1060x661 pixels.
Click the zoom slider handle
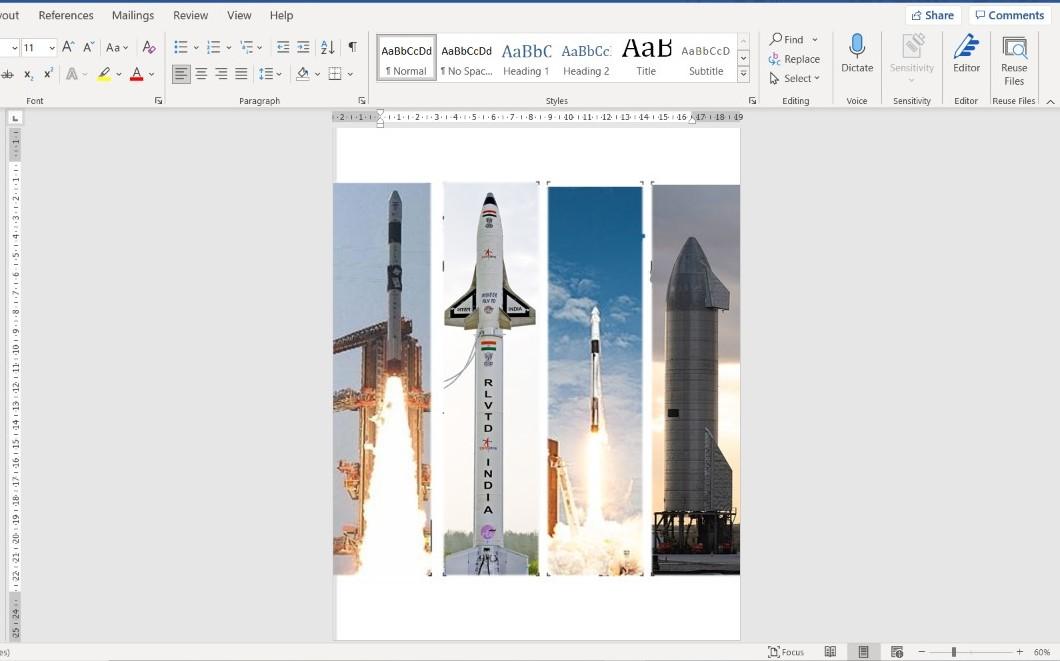pos(954,652)
